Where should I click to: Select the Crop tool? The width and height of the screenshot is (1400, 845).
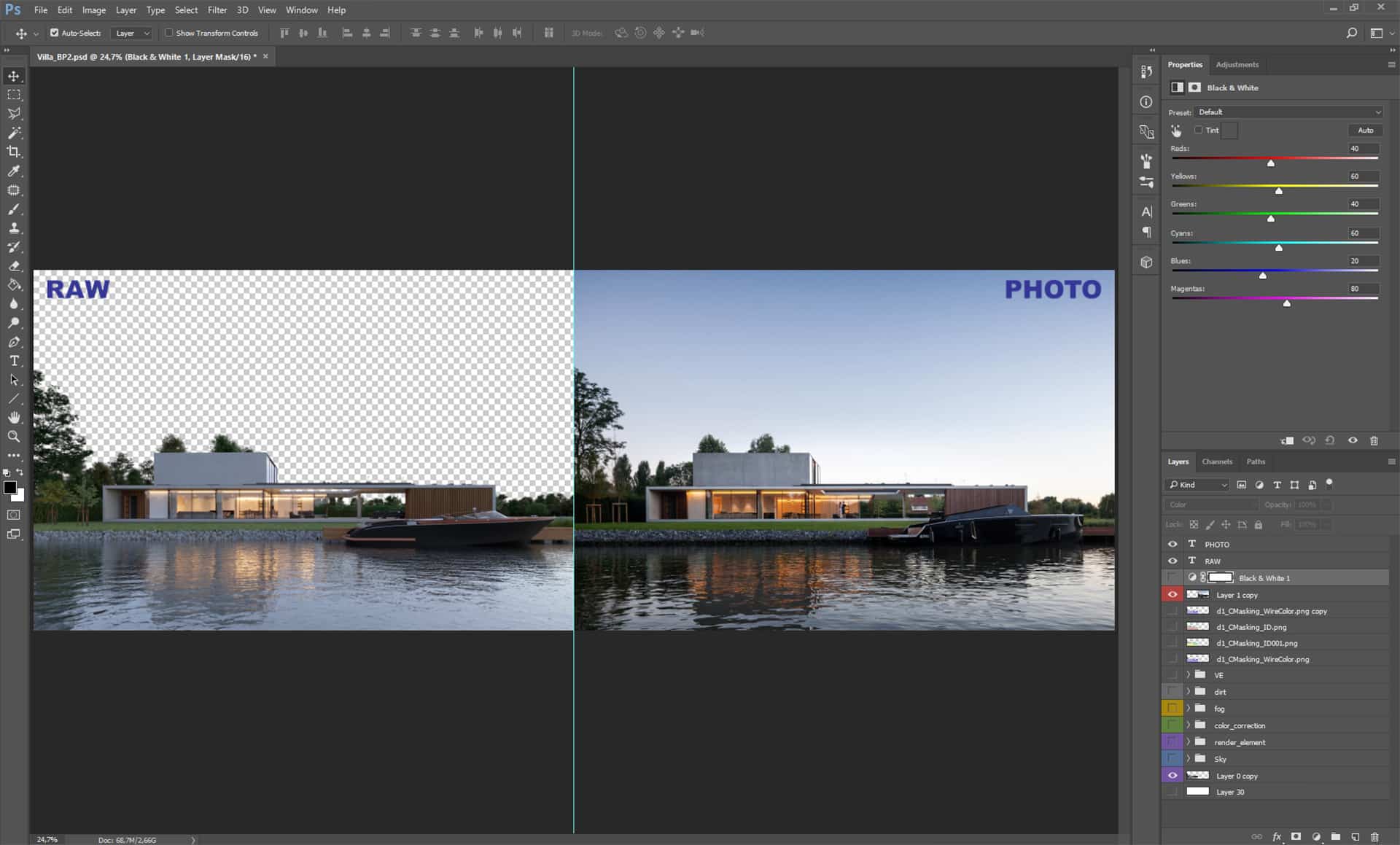coord(14,152)
